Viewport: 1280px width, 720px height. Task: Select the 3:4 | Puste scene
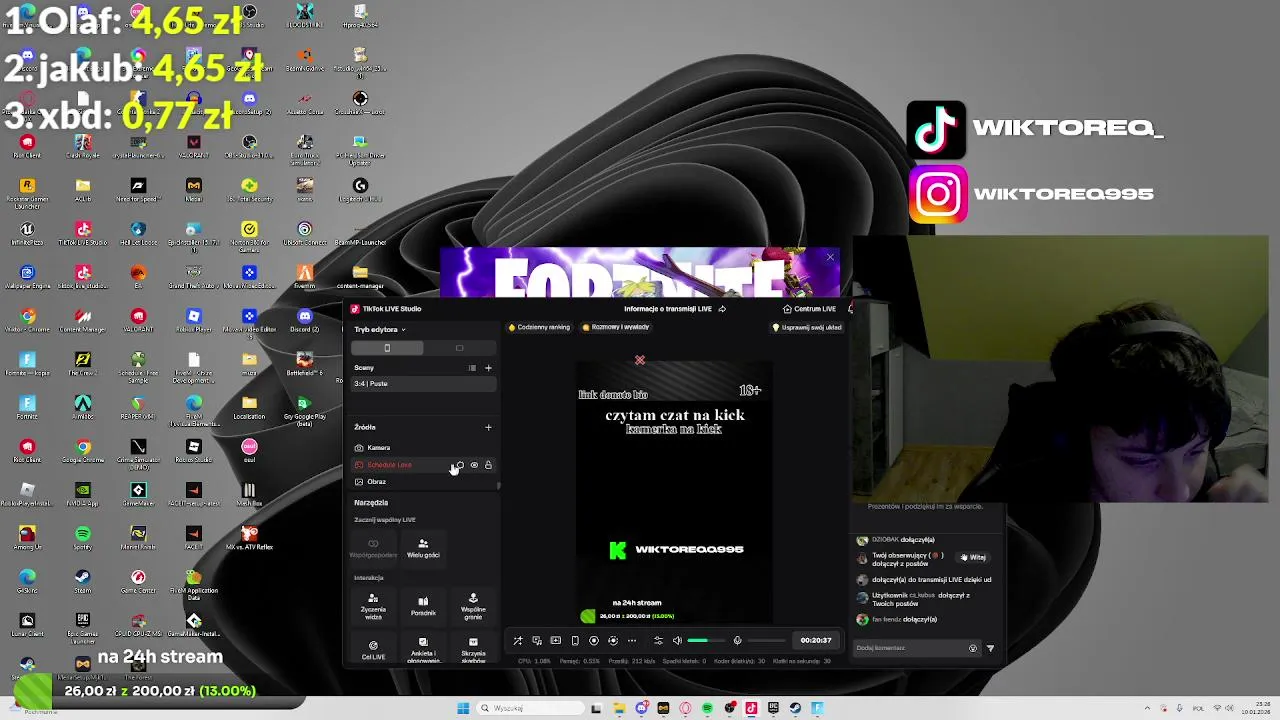point(424,384)
